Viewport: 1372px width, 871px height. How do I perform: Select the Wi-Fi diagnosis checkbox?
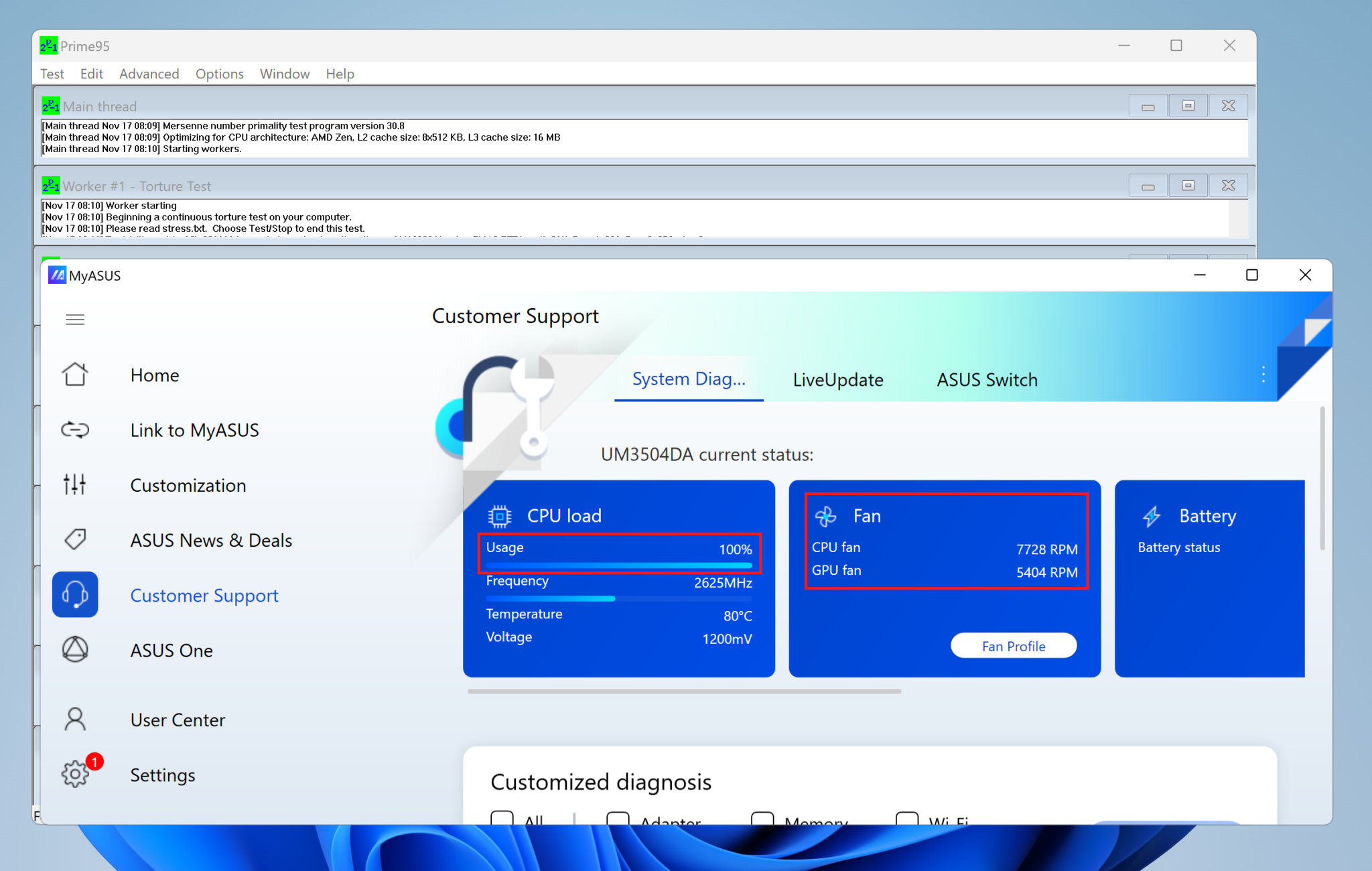point(906,818)
